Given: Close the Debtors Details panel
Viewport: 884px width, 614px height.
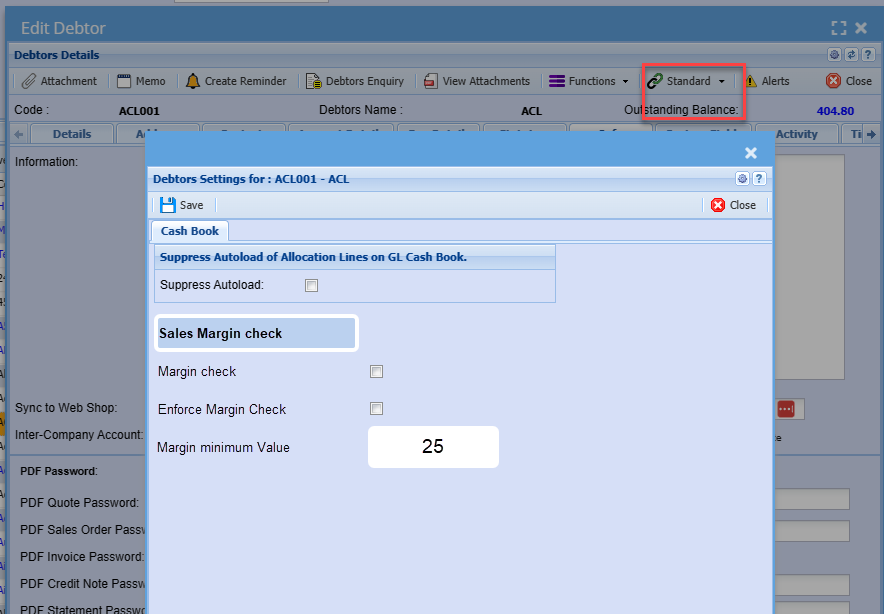Looking at the screenshot, I should 848,81.
